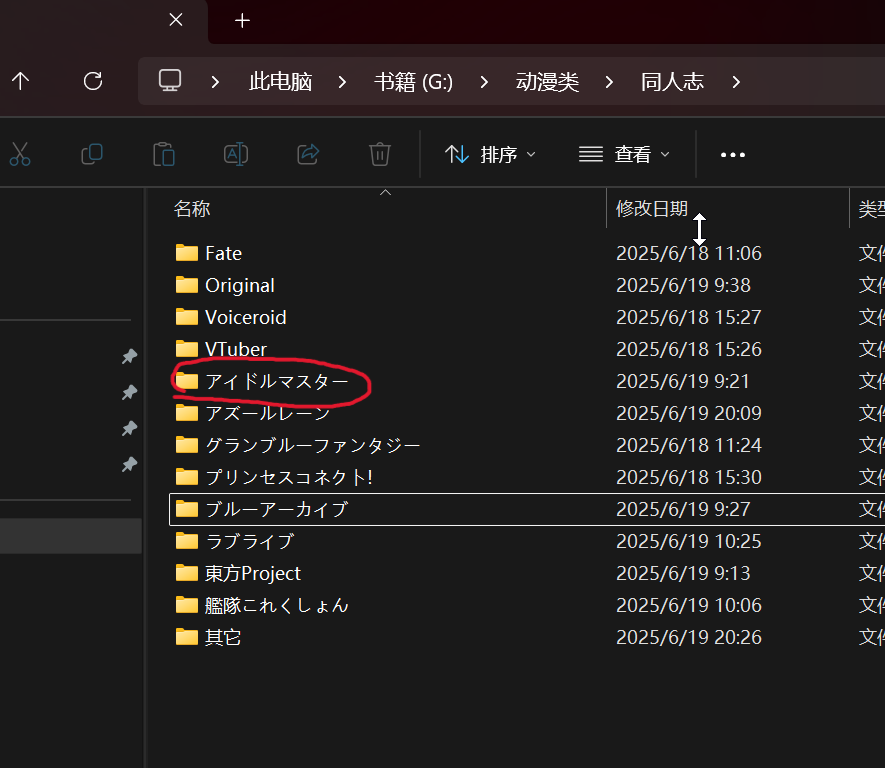Screen dimensions: 885x768
Task: Expand chevron after 动漫类 breadcrumb
Action: (609, 82)
